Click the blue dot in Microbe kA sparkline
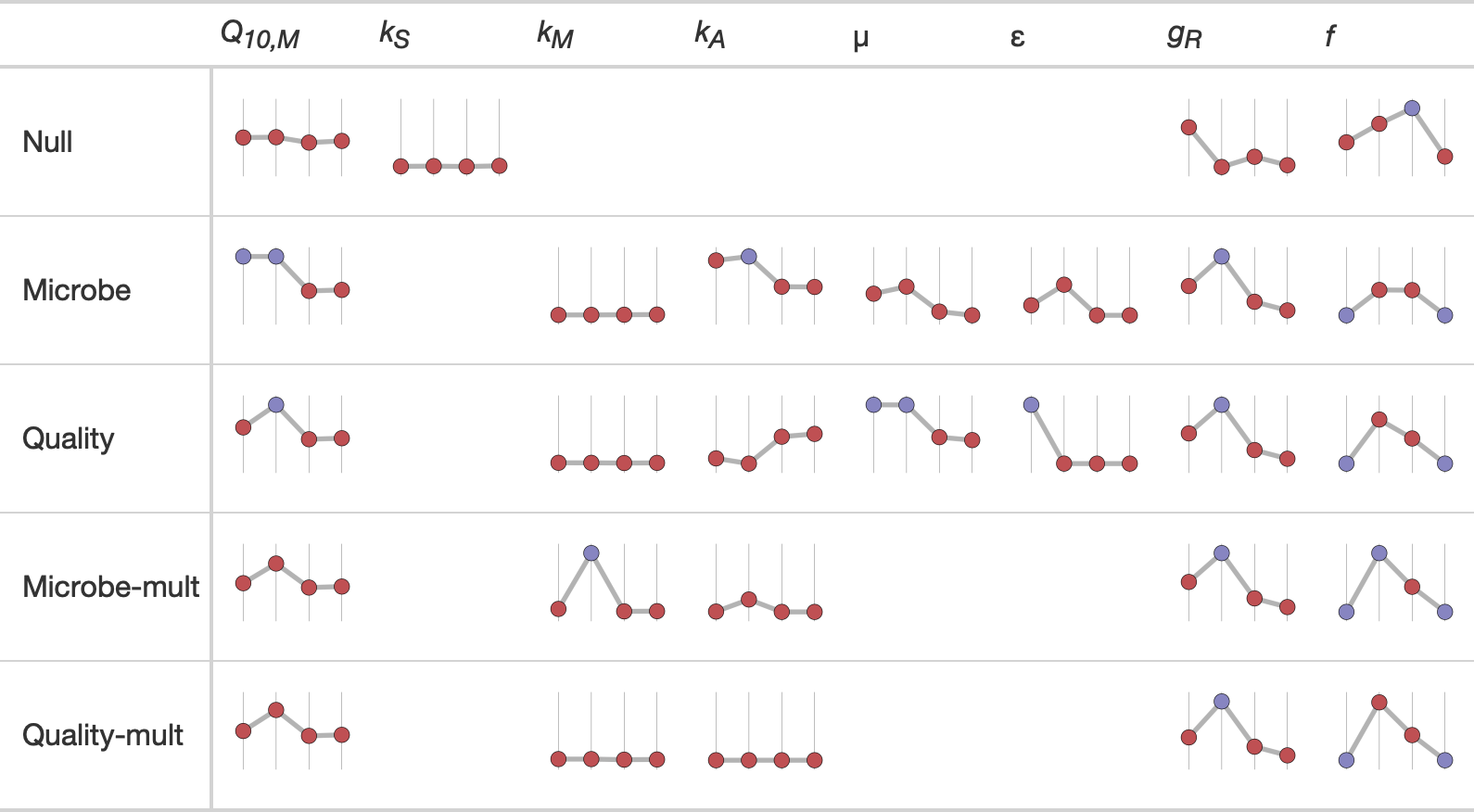Image resolution: width=1474 pixels, height=812 pixels. click(x=749, y=257)
